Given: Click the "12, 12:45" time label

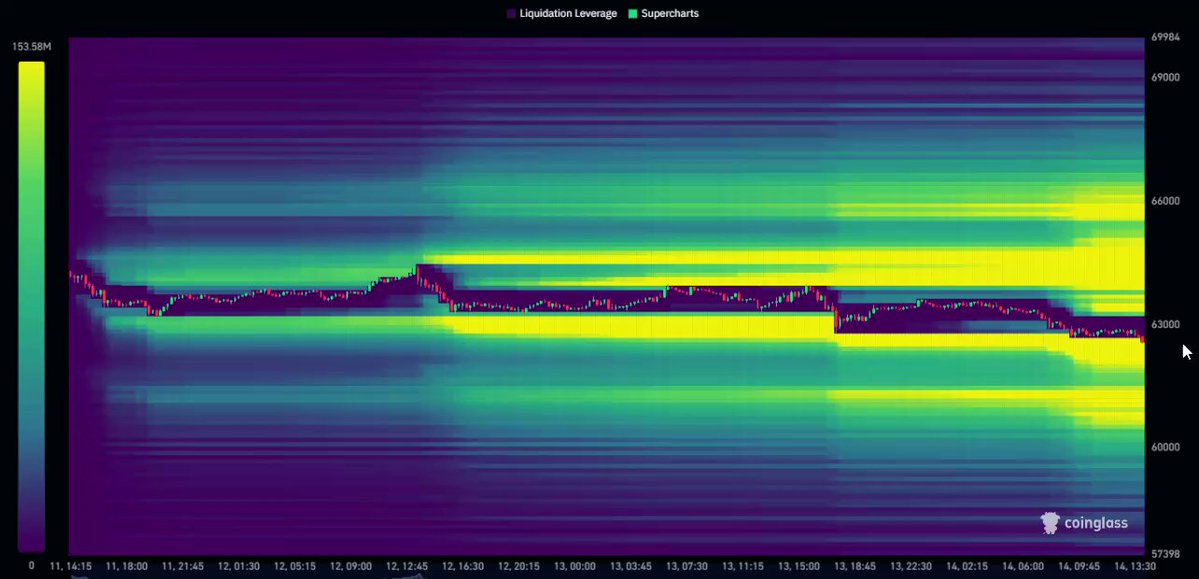Looking at the screenshot, I should (407, 567).
